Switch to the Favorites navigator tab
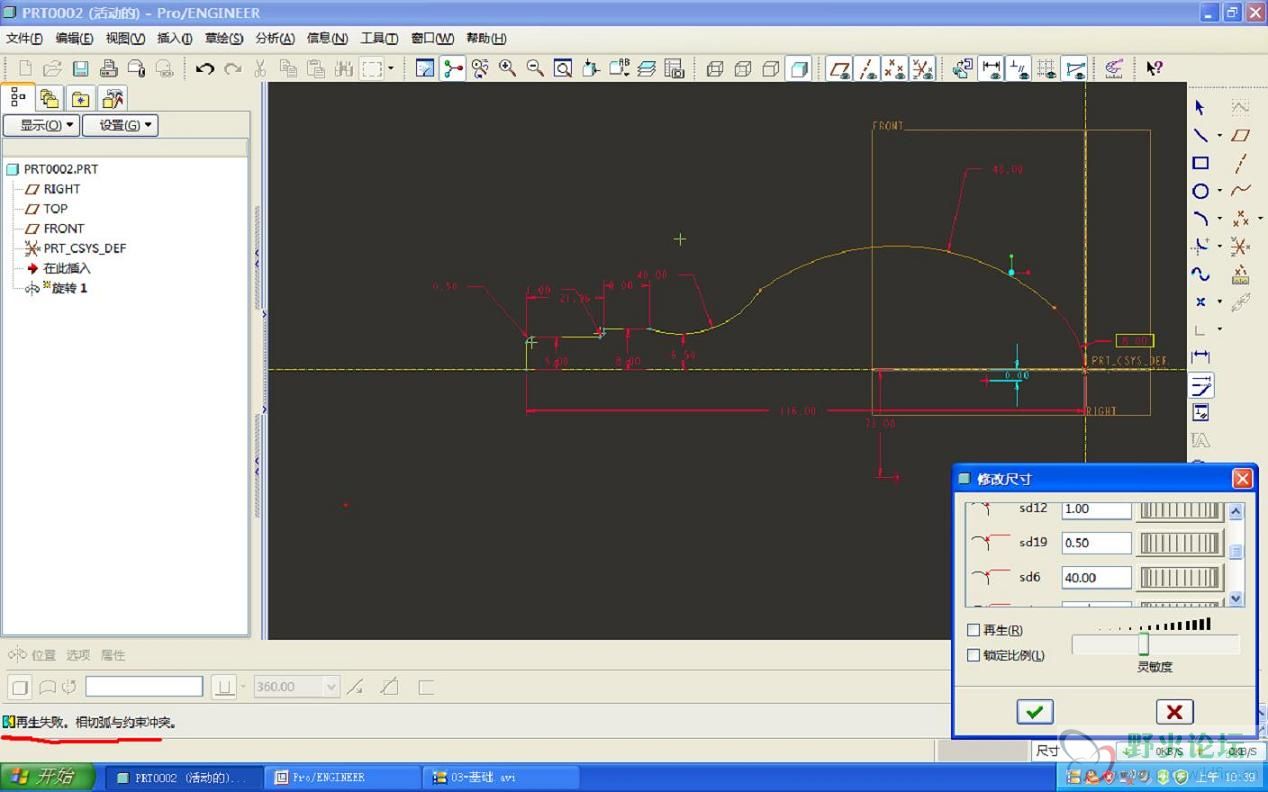Screen dimensions: 1268x792 click(x=80, y=99)
